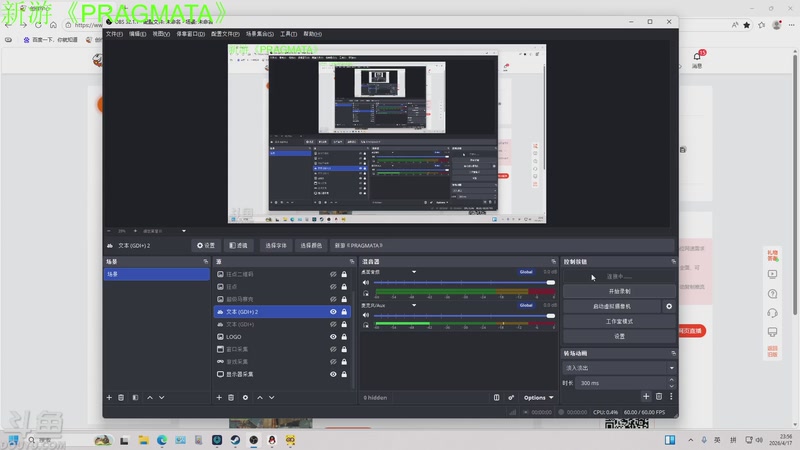This screenshot has width=800, height=450.
Task: Open the desktop audio options arrow
Action: tap(414, 272)
